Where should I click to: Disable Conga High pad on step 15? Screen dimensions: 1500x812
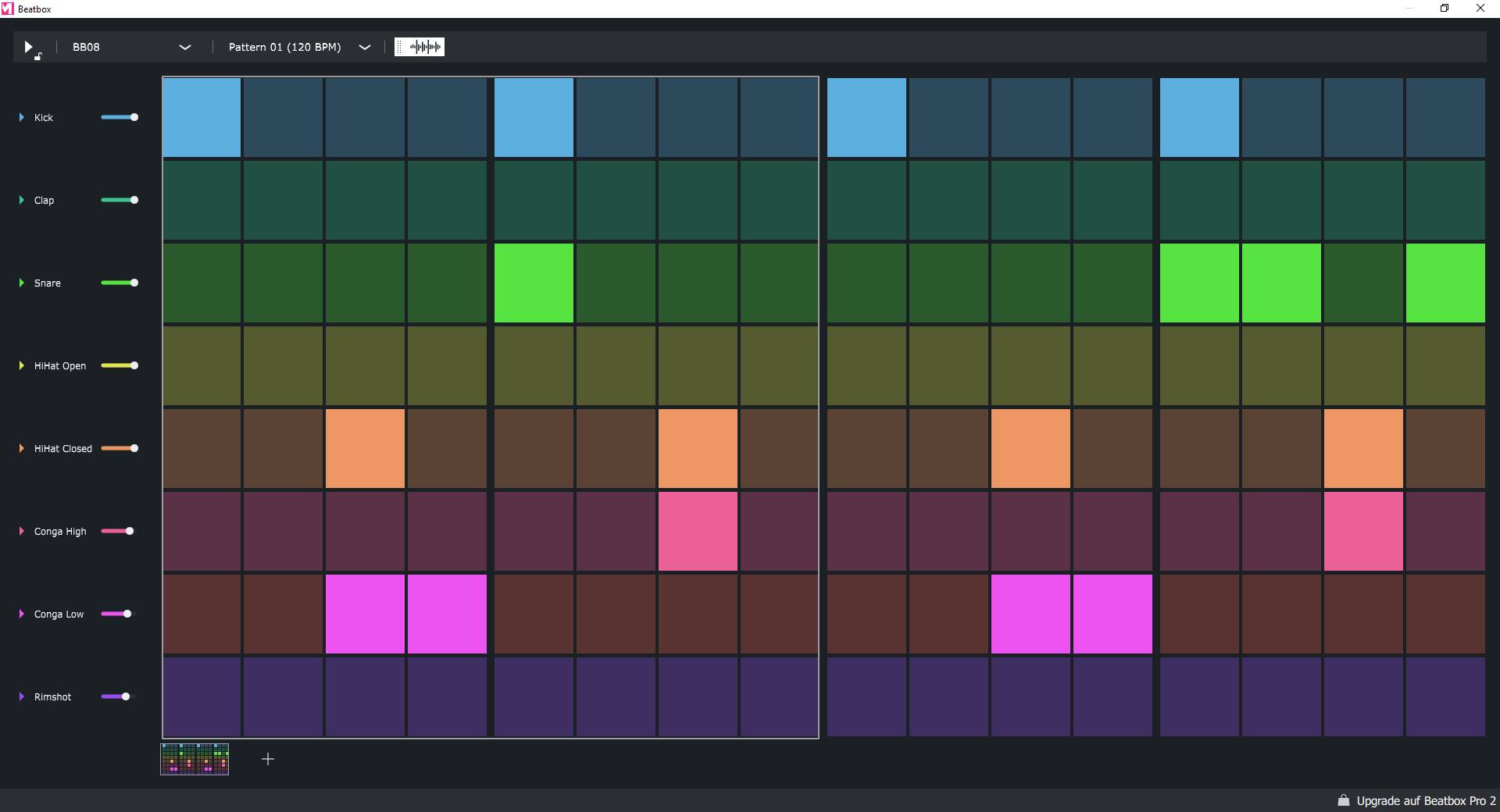pyautogui.click(x=1363, y=531)
